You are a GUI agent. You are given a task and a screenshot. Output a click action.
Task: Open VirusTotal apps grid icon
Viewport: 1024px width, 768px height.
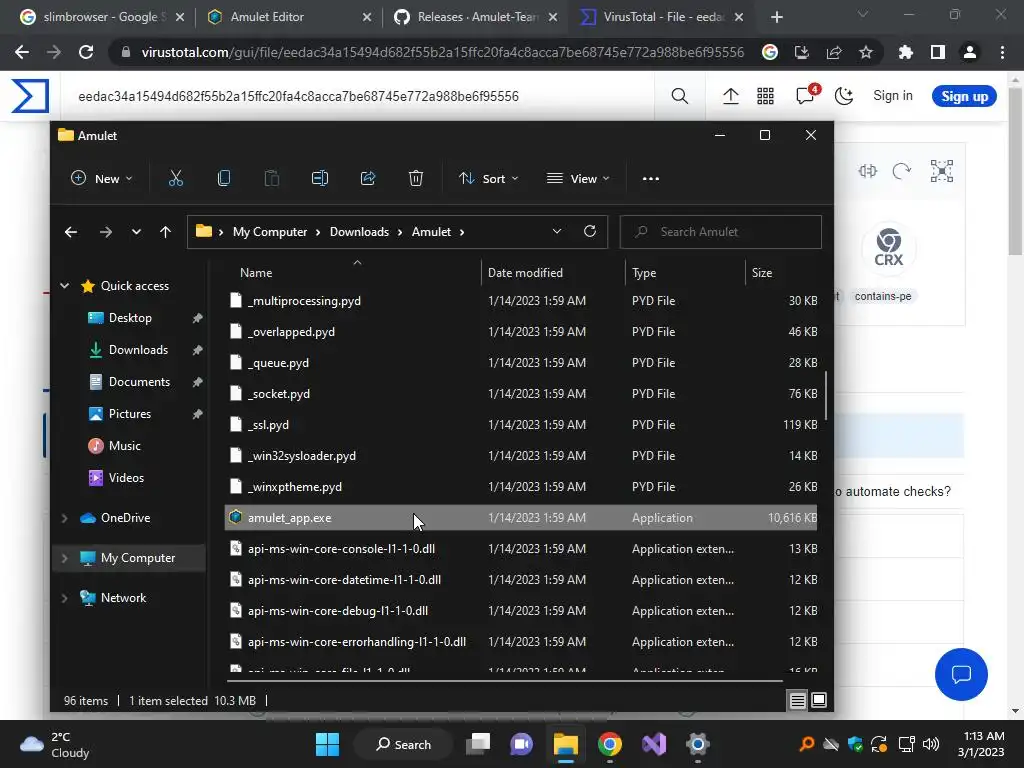[765, 97]
